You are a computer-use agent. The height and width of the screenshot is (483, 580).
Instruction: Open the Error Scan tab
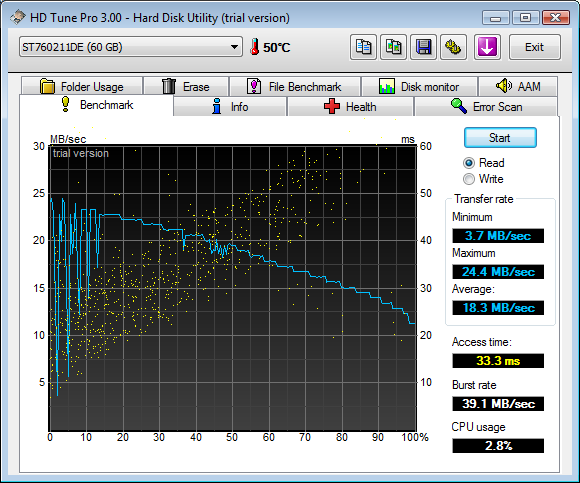486,107
